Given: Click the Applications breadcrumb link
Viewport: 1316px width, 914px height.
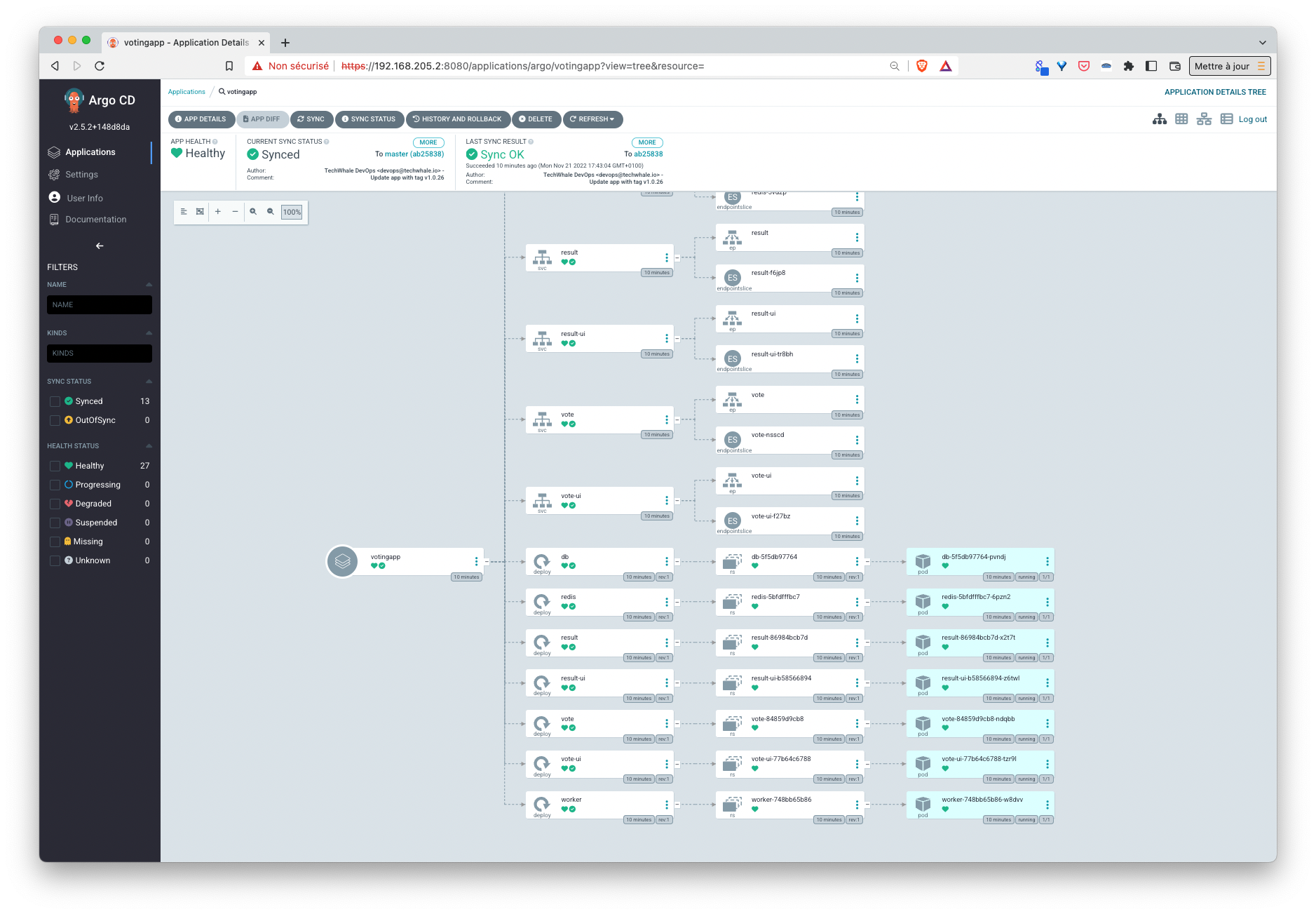Looking at the screenshot, I should point(186,92).
